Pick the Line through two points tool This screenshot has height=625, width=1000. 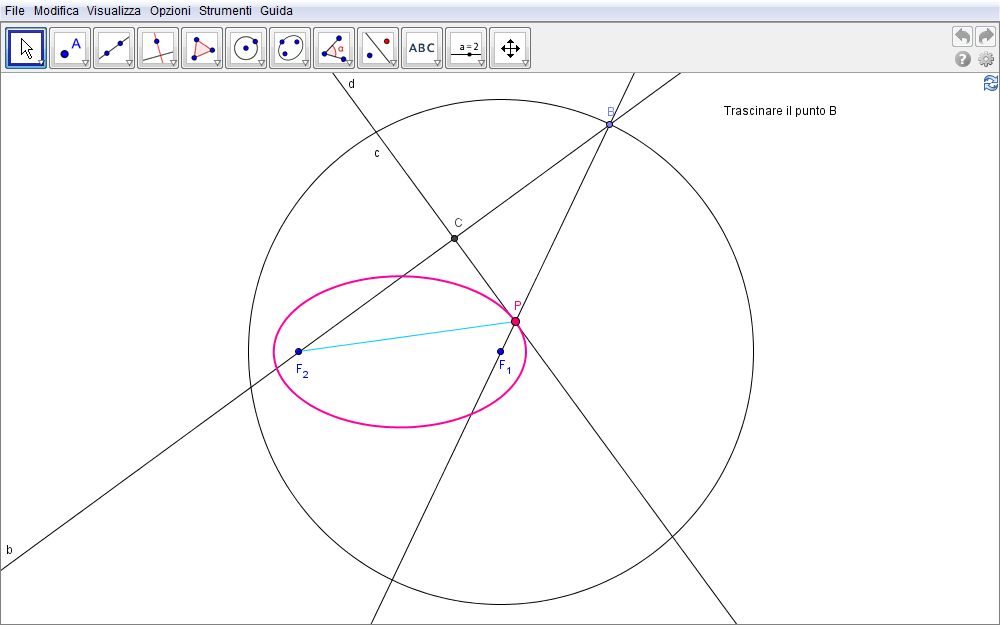[x=114, y=47]
